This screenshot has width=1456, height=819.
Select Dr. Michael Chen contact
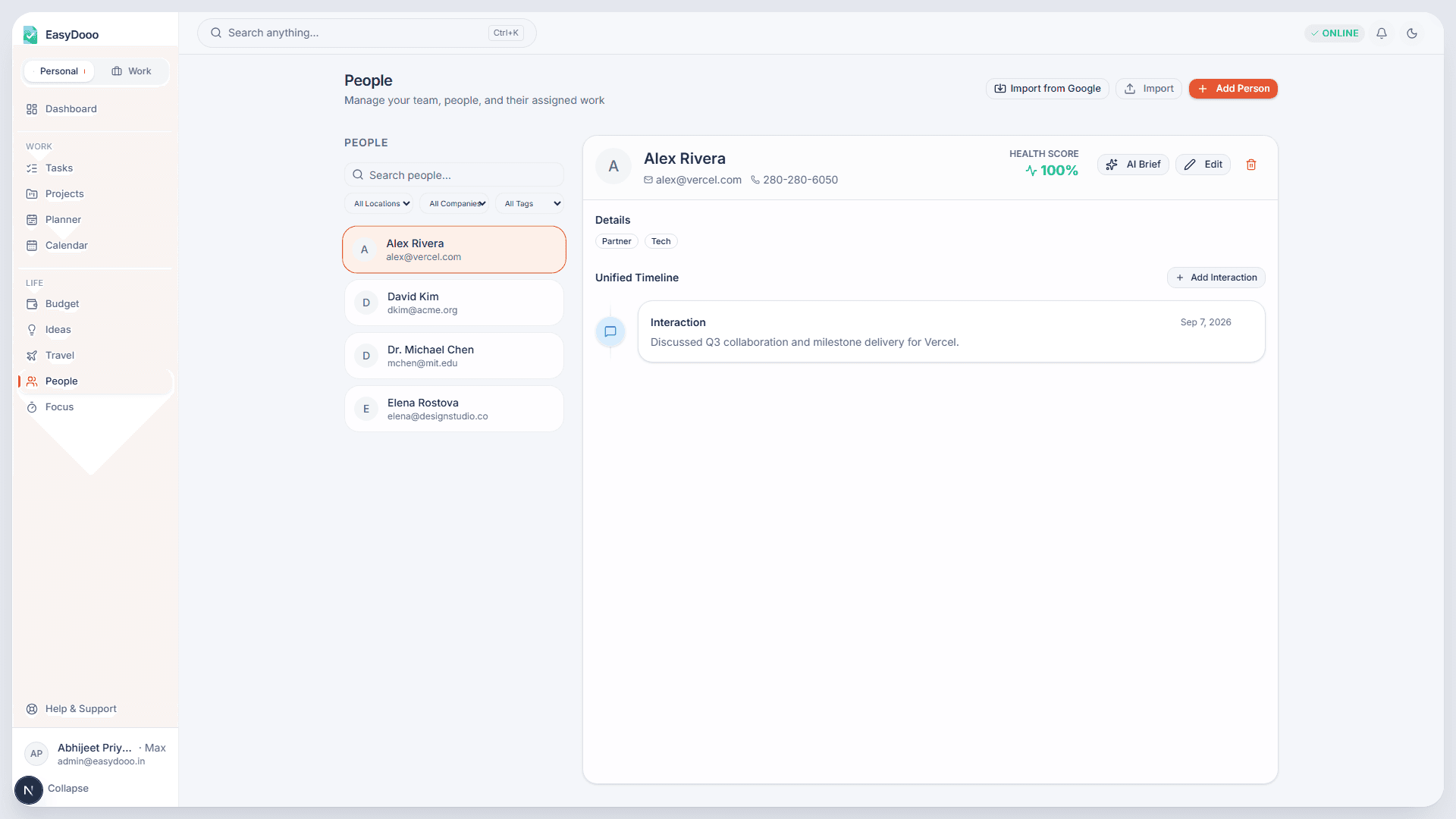454,356
